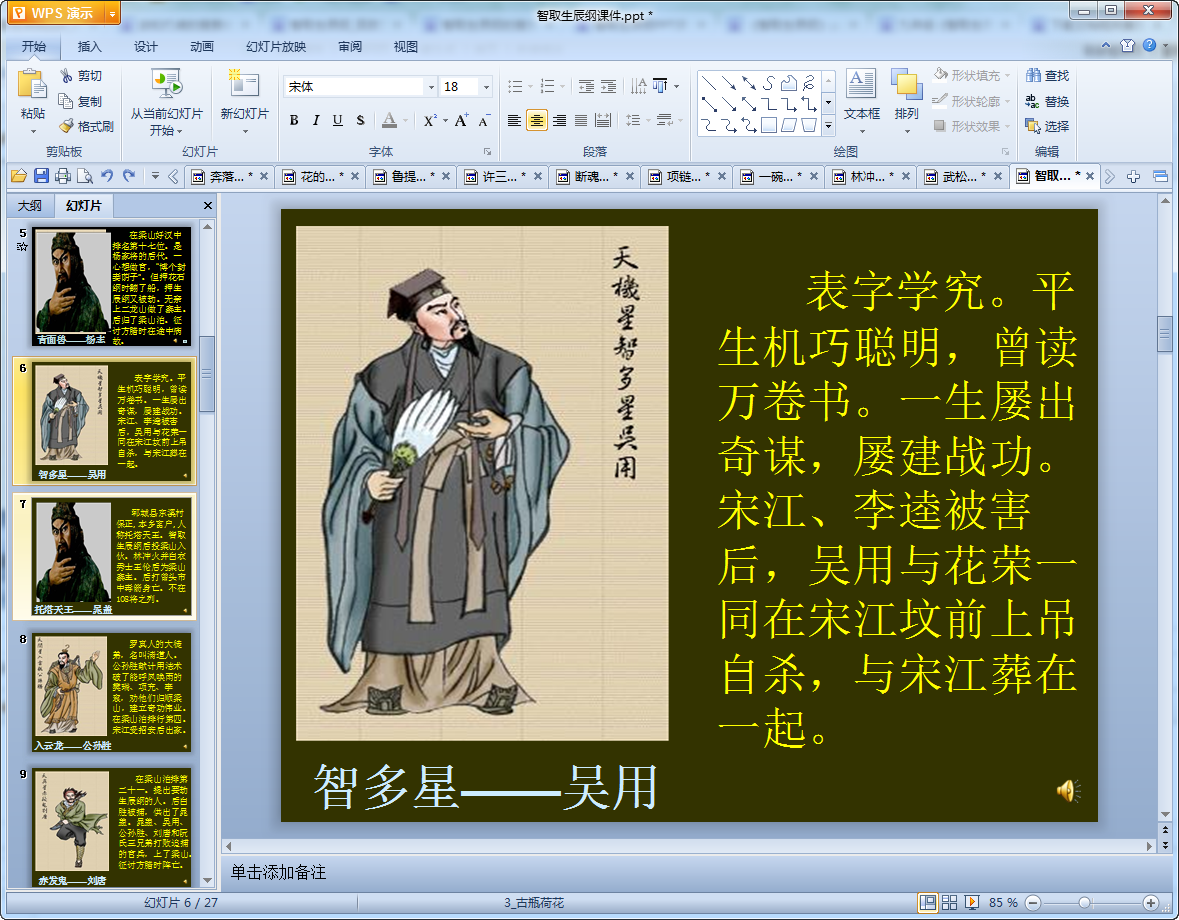Viewport: 1179px width, 920px height.
Task: Click the Format Painter (格式刷) brush
Action: coord(67,126)
